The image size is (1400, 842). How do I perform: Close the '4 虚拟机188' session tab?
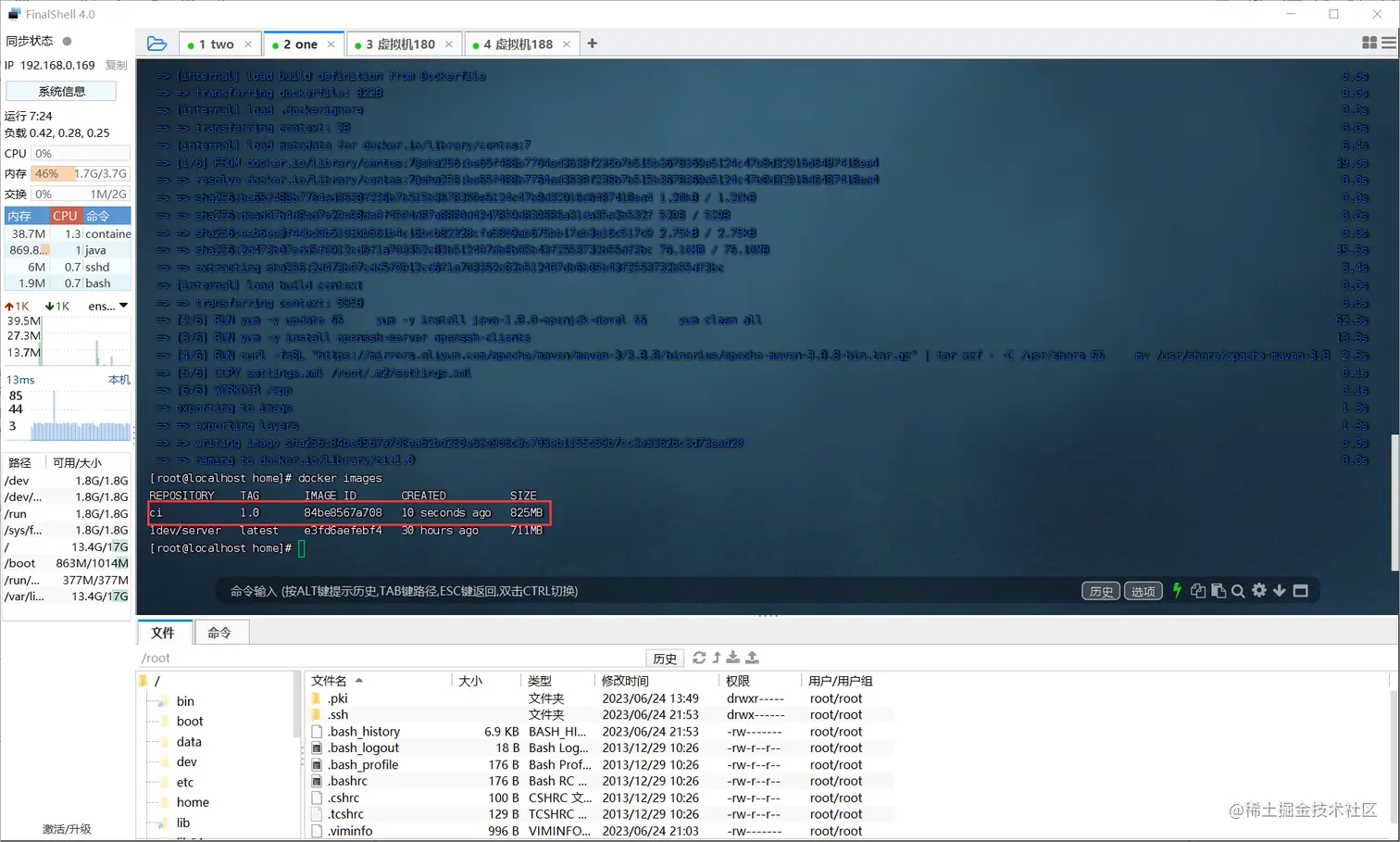pyautogui.click(x=567, y=44)
